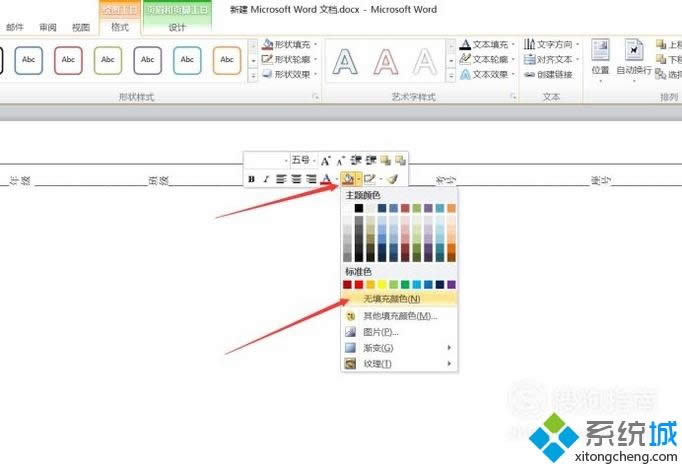The width and height of the screenshot is (682, 467).
Task: Open the Design (设计) ribbon tab
Action: click(x=177, y=28)
